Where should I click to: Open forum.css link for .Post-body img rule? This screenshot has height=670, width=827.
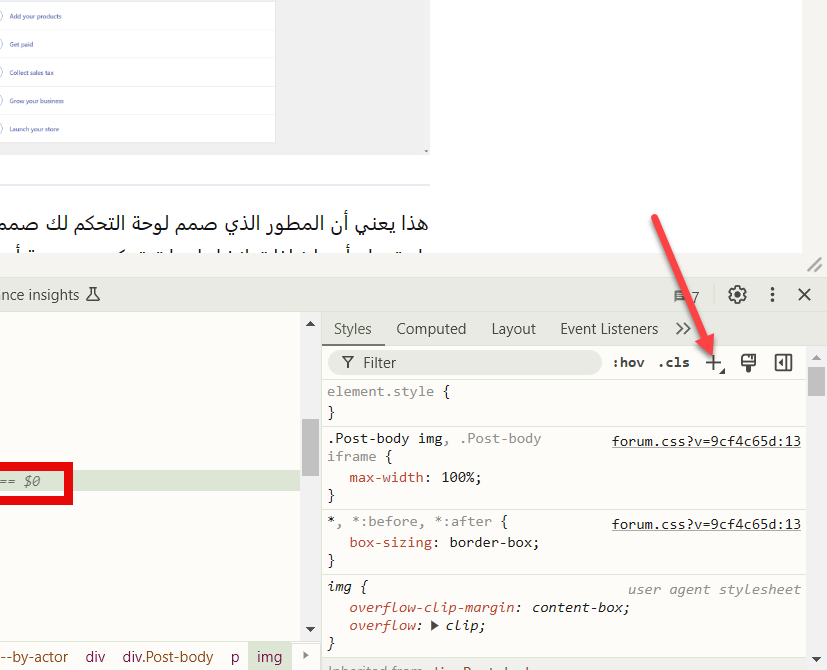(706, 441)
